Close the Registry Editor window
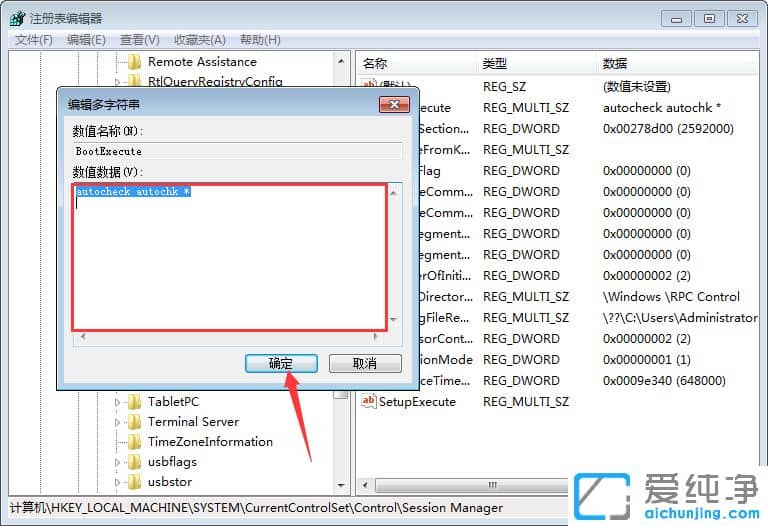The image size is (768, 526). click(743, 19)
